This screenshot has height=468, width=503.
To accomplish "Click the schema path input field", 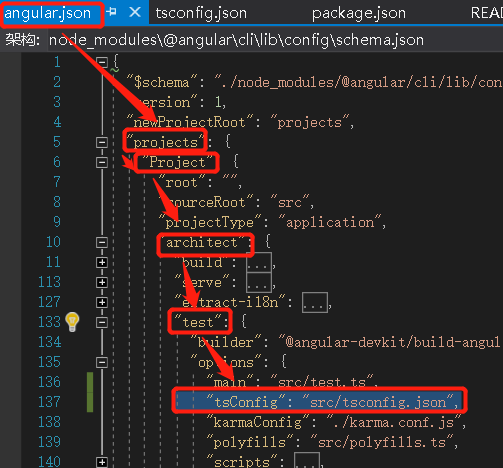I will click(x=275, y=41).
